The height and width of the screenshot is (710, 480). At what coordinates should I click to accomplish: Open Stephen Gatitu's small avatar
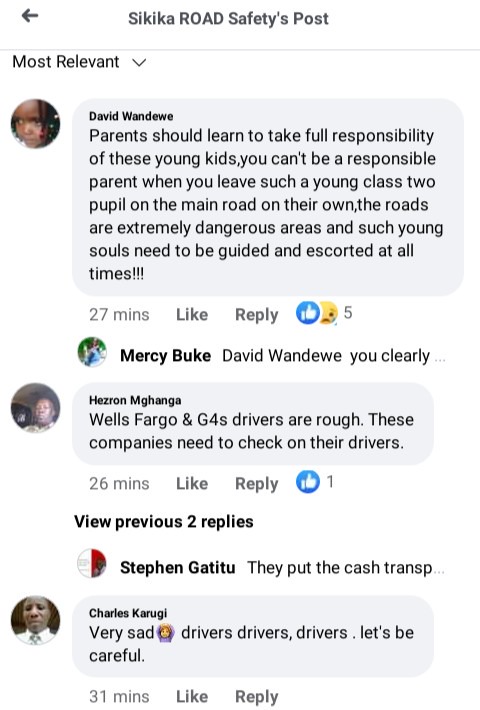click(x=92, y=563)
